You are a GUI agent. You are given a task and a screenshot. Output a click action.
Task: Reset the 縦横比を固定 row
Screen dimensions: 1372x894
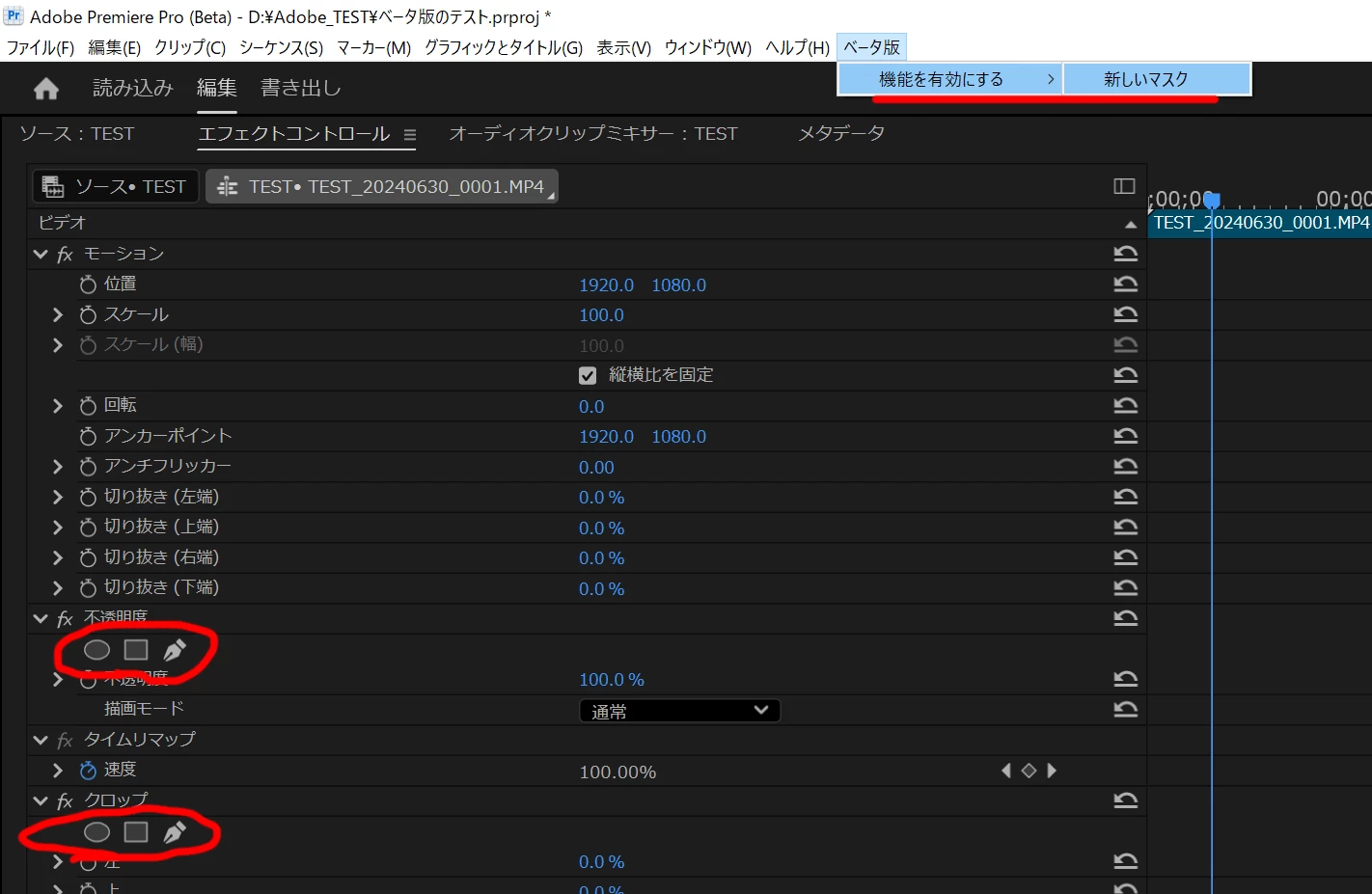click(x=1125, y=374)
